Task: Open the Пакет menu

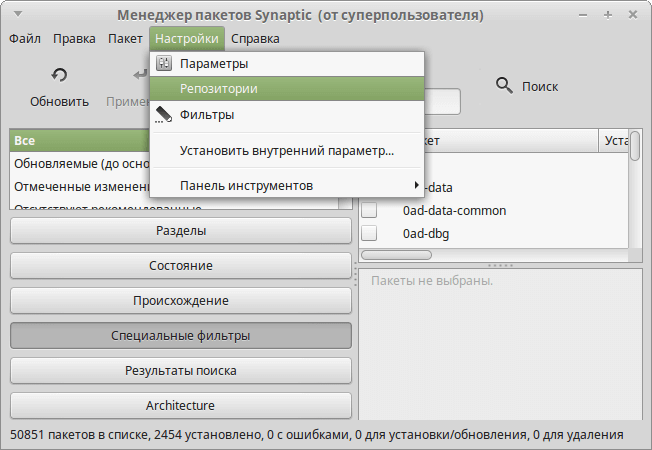Action: [x=125, y=39]
